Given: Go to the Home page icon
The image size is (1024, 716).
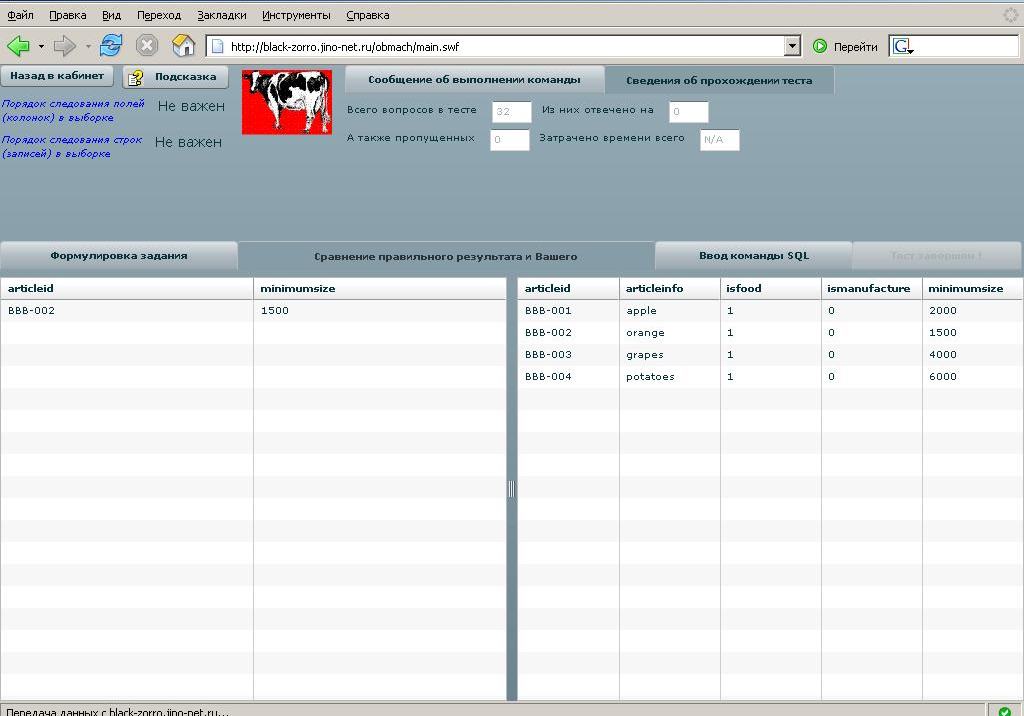Looking at the screenshot, I should click(x=183, y=46).
